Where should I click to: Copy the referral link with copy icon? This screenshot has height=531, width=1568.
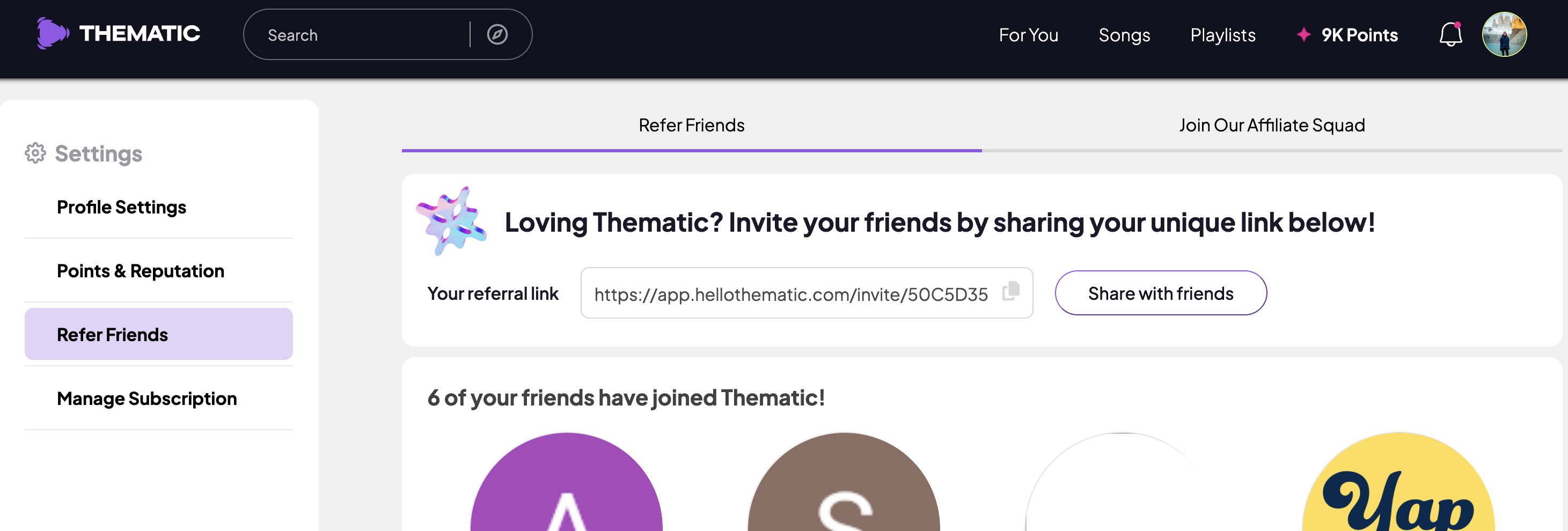click(1010, 291)
